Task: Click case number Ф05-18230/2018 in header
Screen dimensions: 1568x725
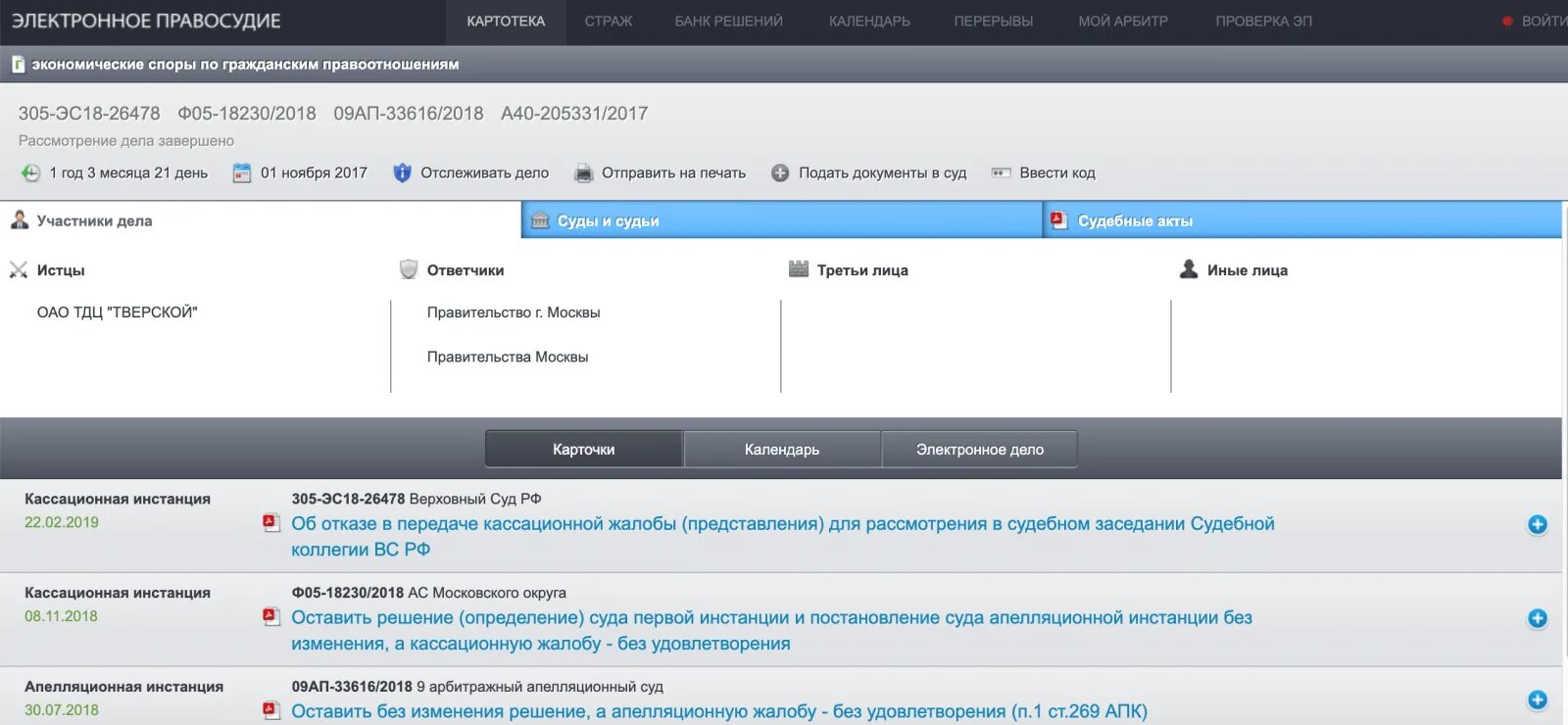Action: [x=247, y=114]
